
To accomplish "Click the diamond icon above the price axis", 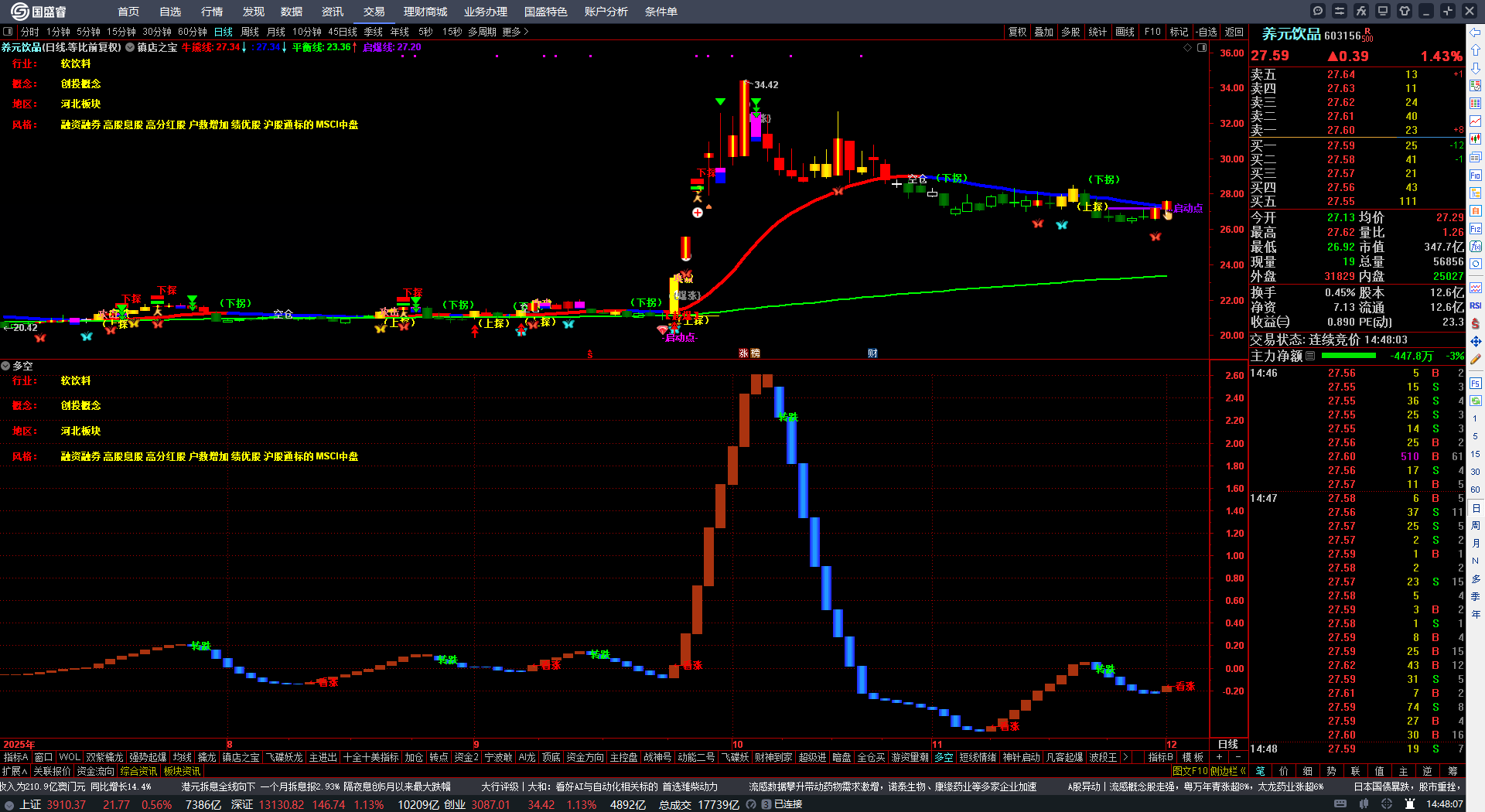I will click(1188, 48).
